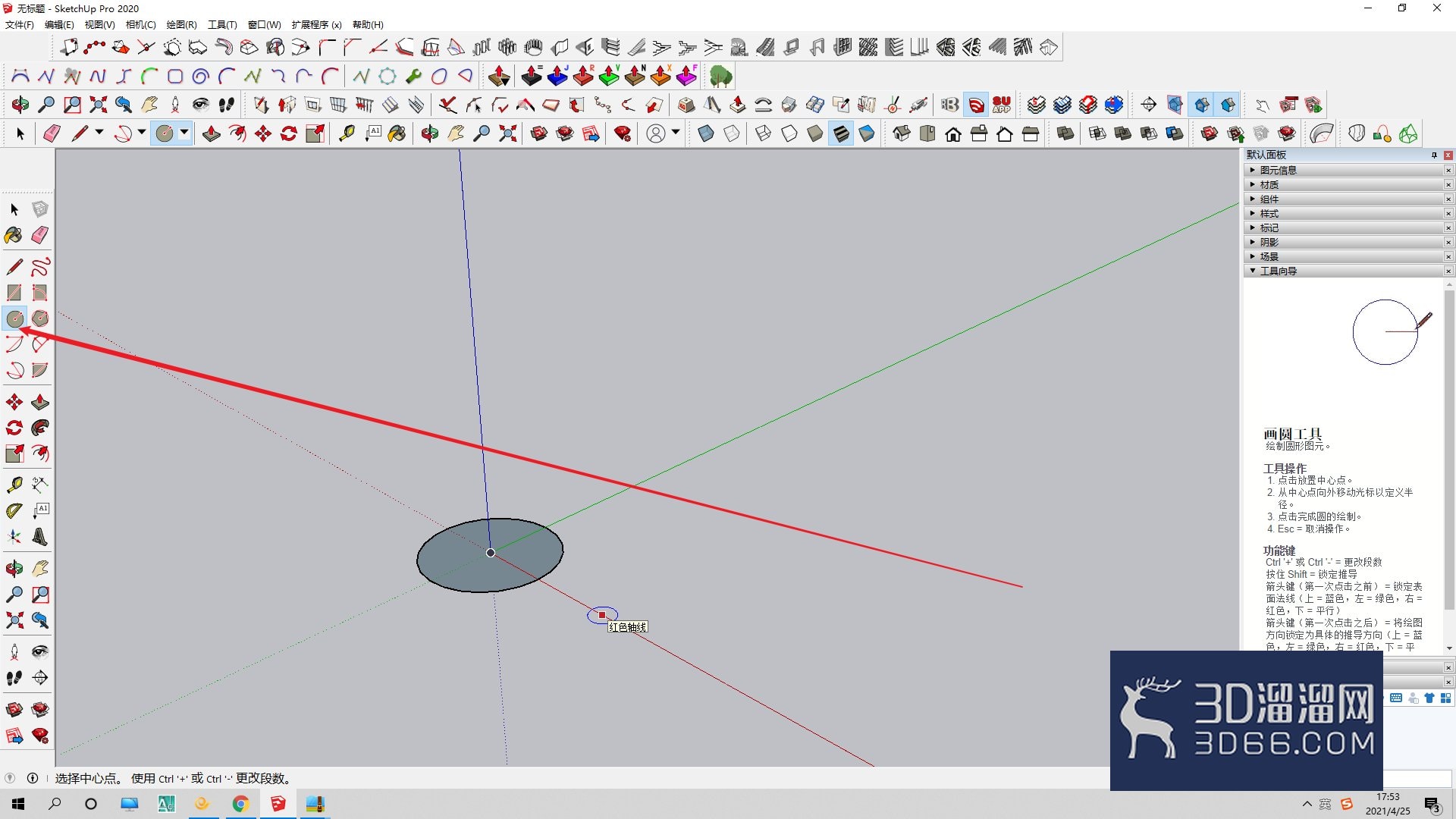Viewport: 1456px width, 819px height.
Task: Select the Polygon tool
Action: pyautogui.click(x=40, y=318)
